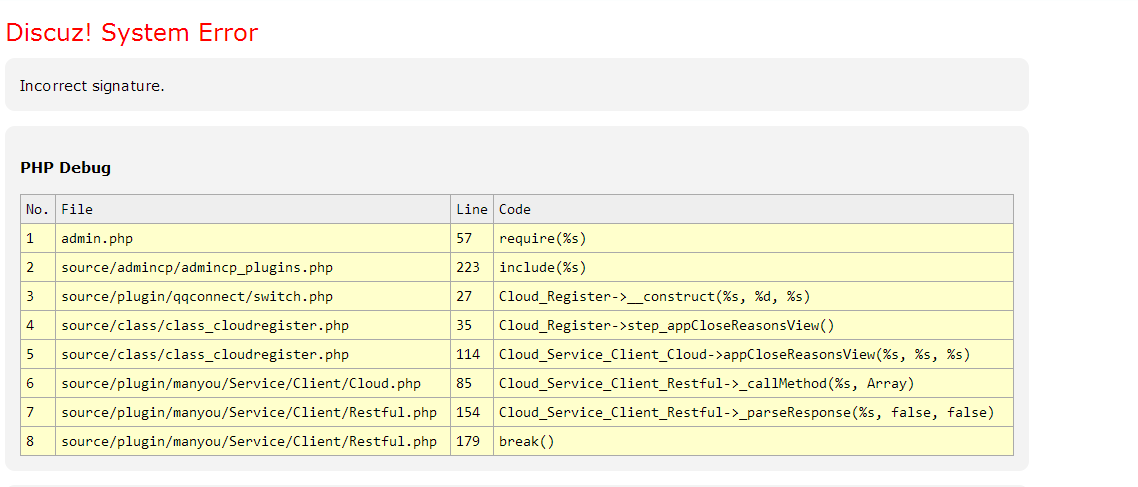Image resolution: width=1138 pixels, height=487 pixels.
Task: Select source/plugin/qqconnect/switch.php file cell
Action: [x=253, y=296]
